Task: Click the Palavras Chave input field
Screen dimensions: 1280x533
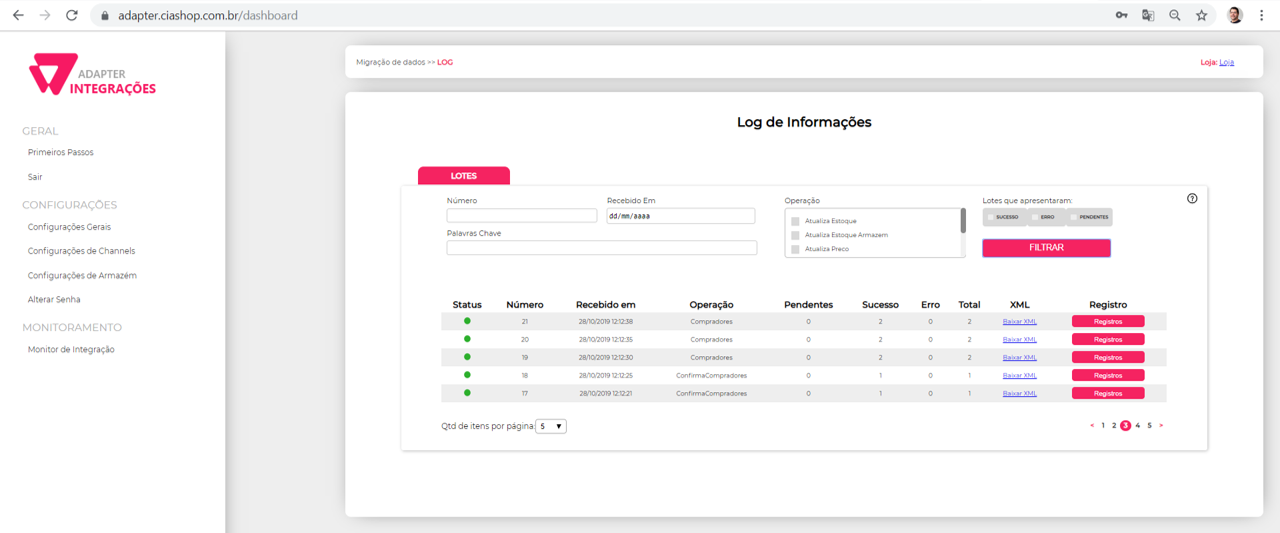Action: click(601, 248)
